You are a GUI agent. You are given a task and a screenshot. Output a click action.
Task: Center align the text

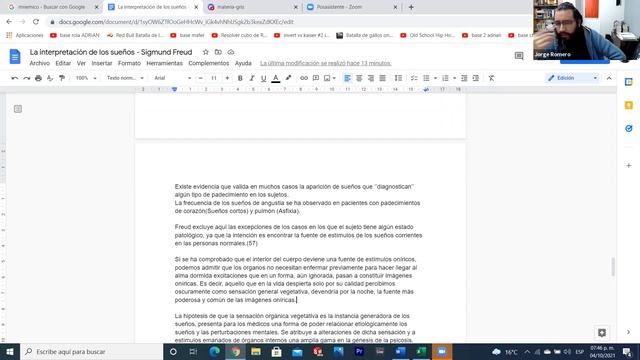point(359,78)
